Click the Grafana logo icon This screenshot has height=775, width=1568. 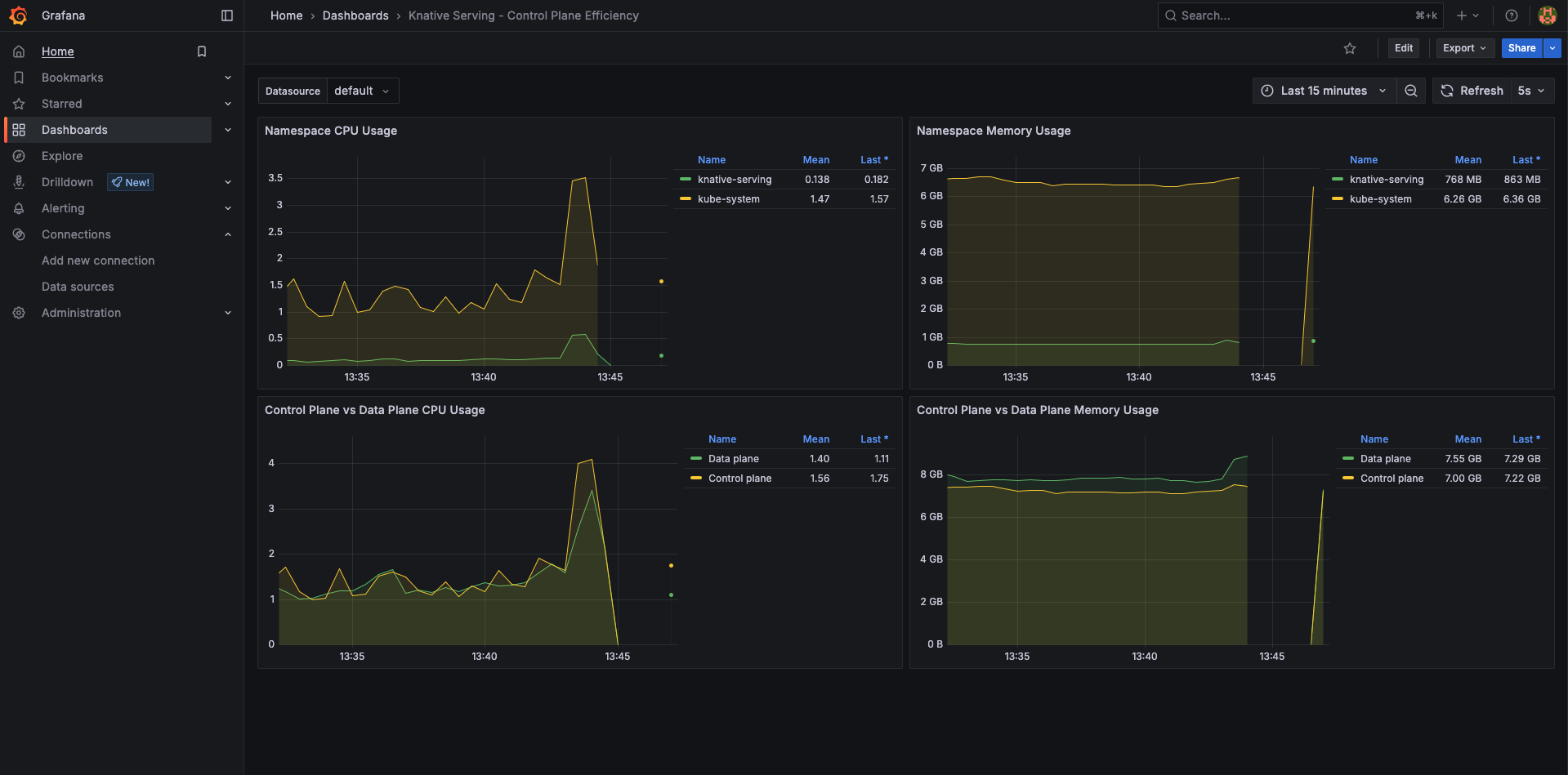coord(18,16)
